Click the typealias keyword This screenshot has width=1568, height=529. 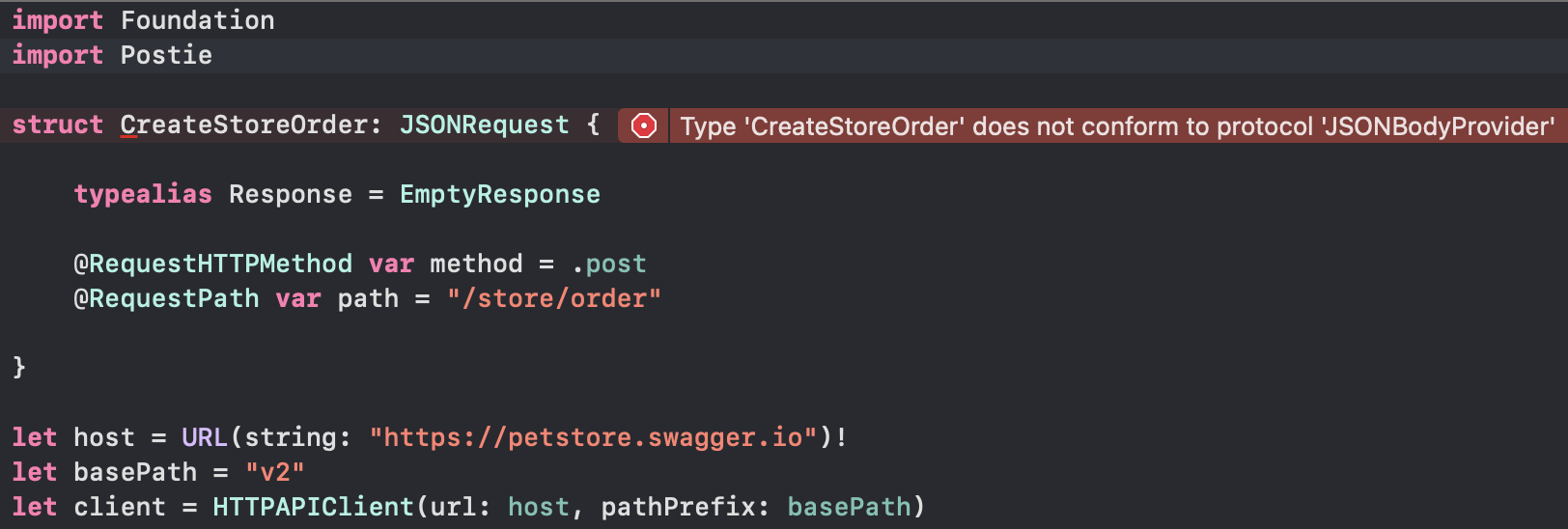coord(143,194)
